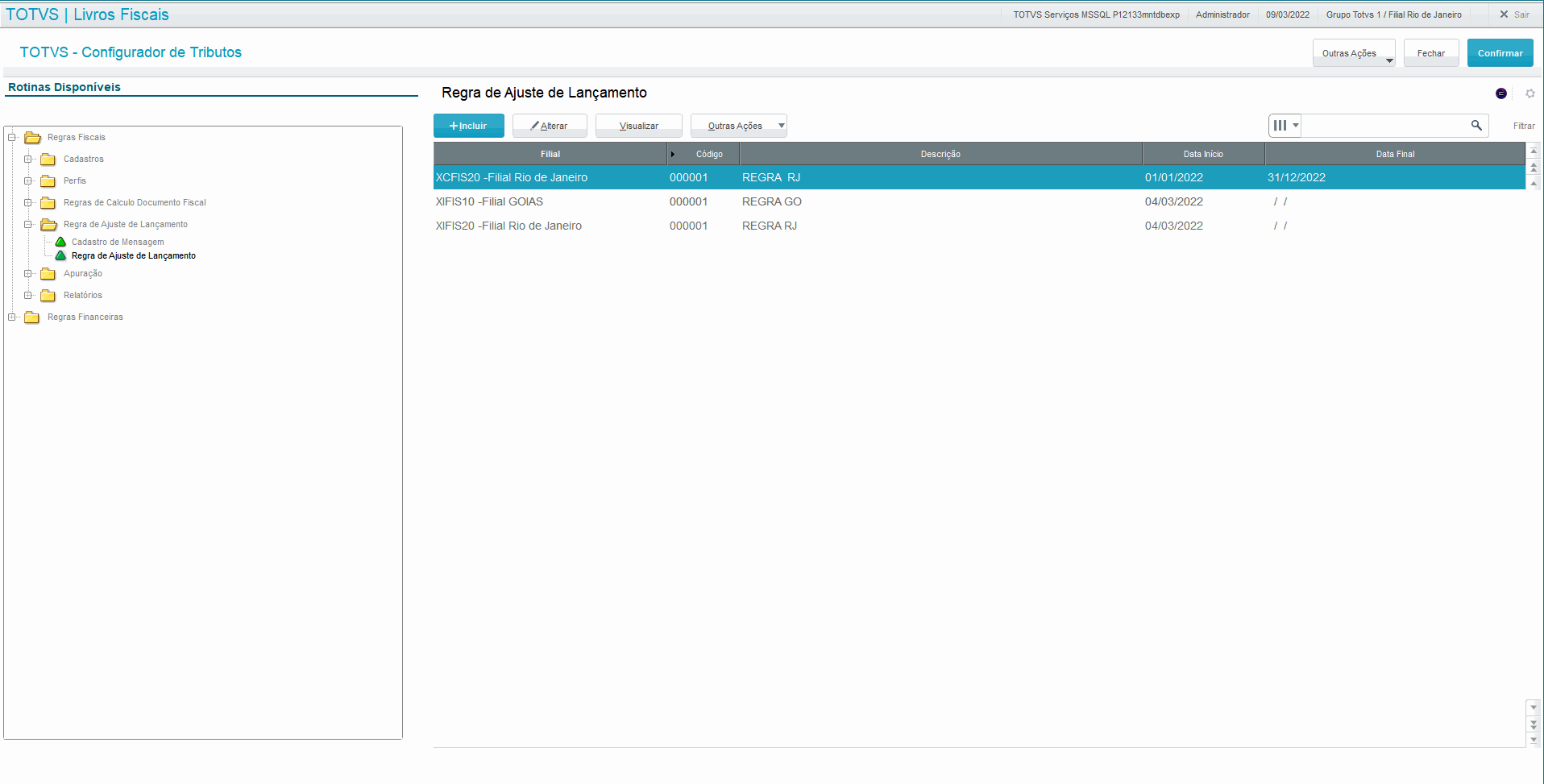Click the Visualizar button

coord(639,126)
